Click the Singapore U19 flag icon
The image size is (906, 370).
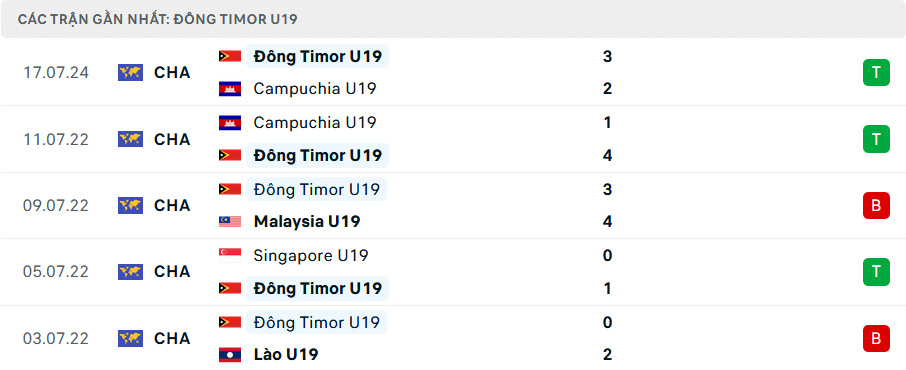[230, 256]
